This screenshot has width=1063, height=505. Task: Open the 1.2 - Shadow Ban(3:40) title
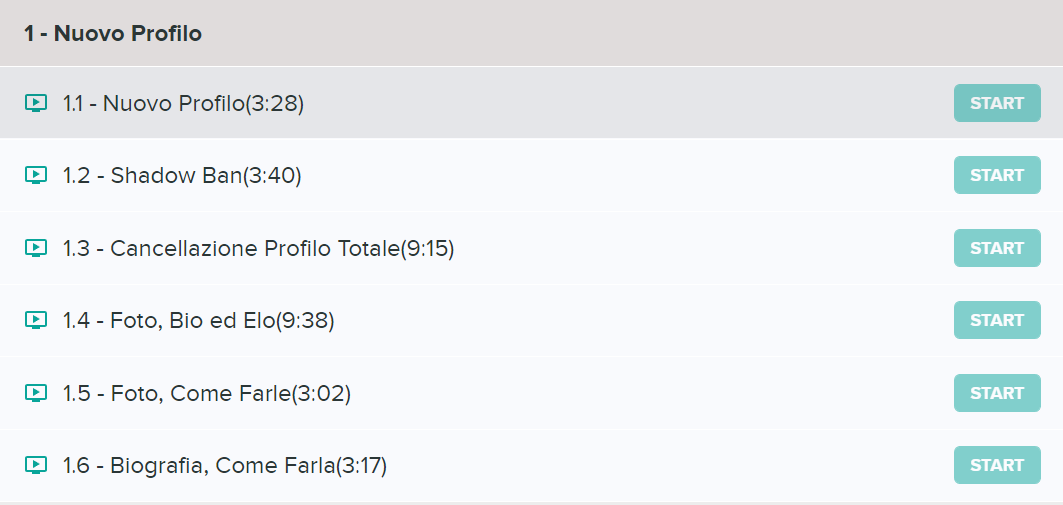182,176
